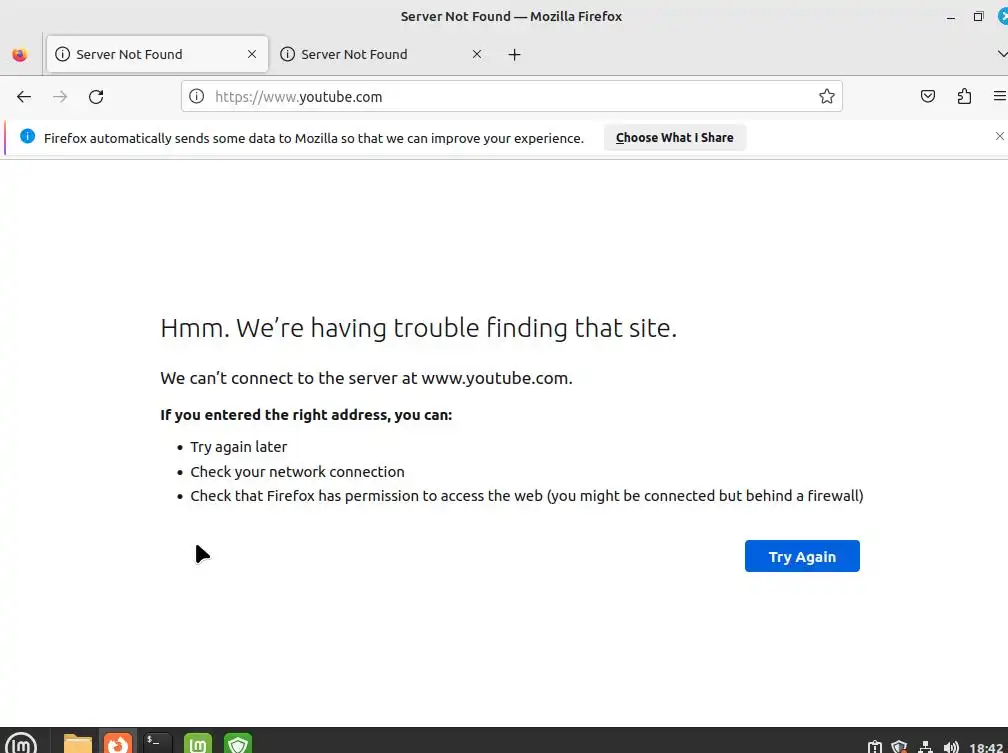
Task: Click the 'If you entered the right address' text
Action: point(306,415)
